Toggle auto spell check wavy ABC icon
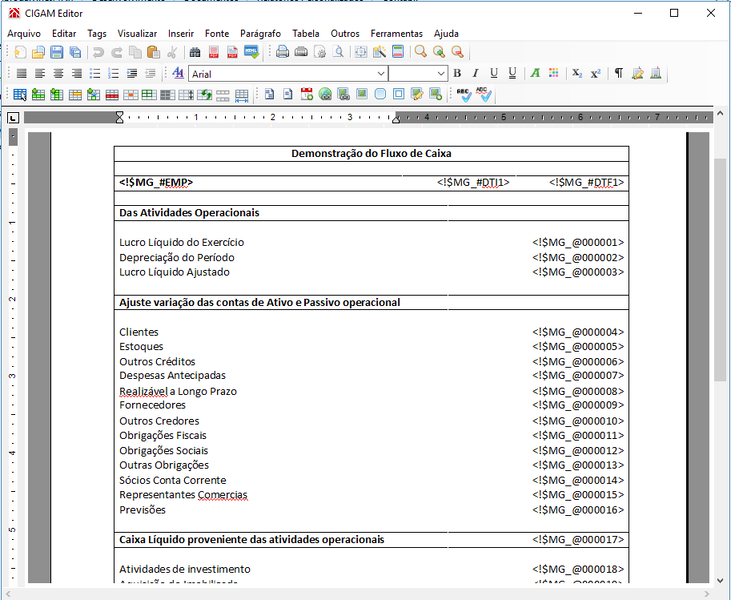The image size is (731, 600). pyautogui.click(x=484, y=95)
